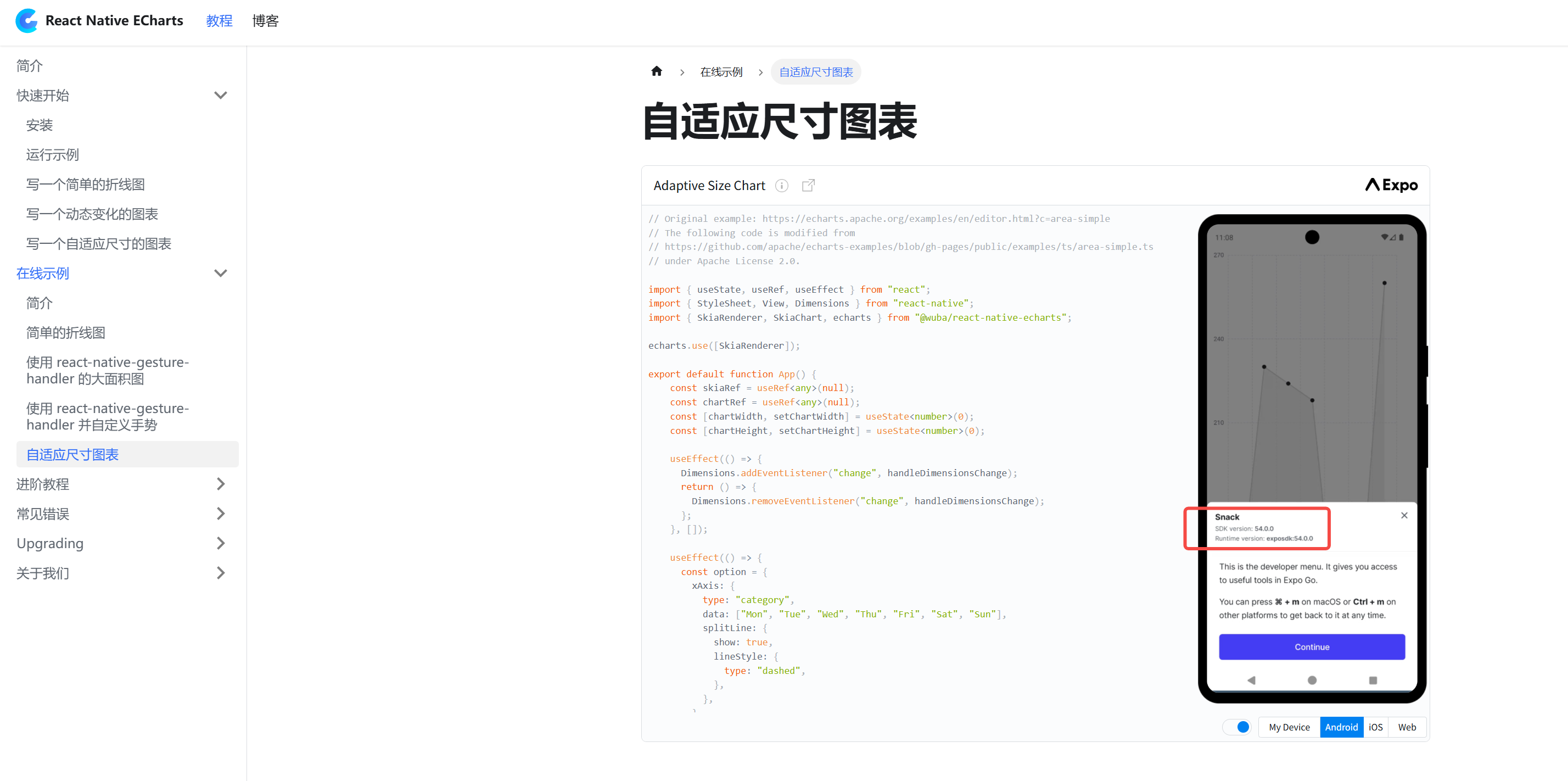Click the Expo logo
The height and width of the screenshot is (781, 1568).
pyautogui.click(x=1391, y=185)
